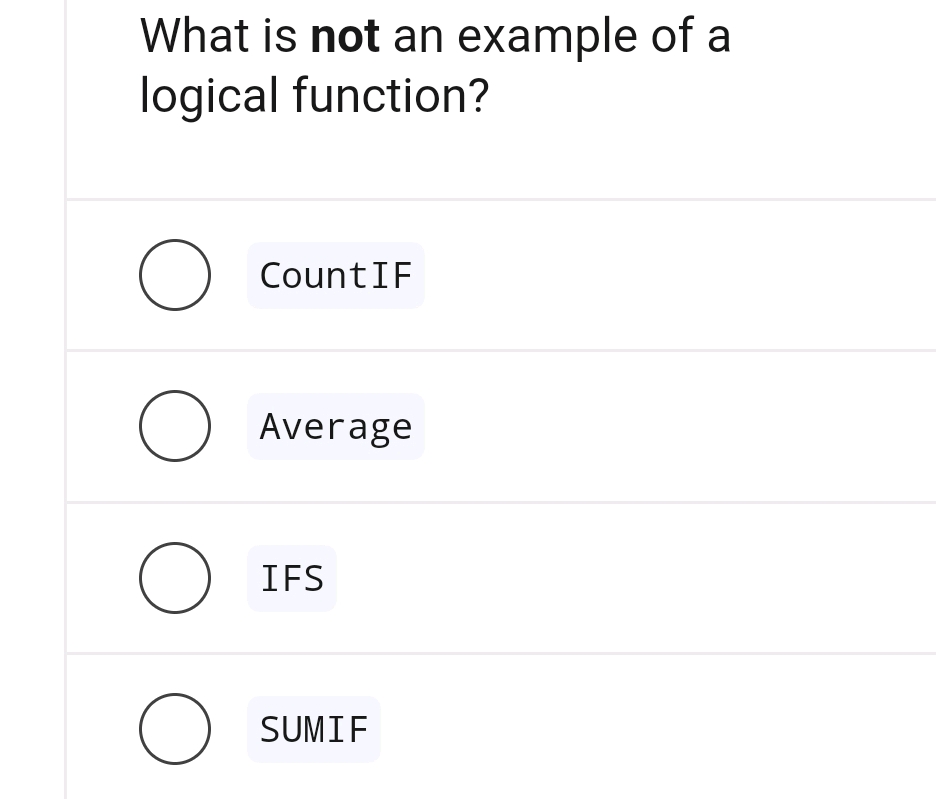The height and width of the screenshot is (799, 936).
Task: Click the CountIF answer label
Action: tap(336, 275)
